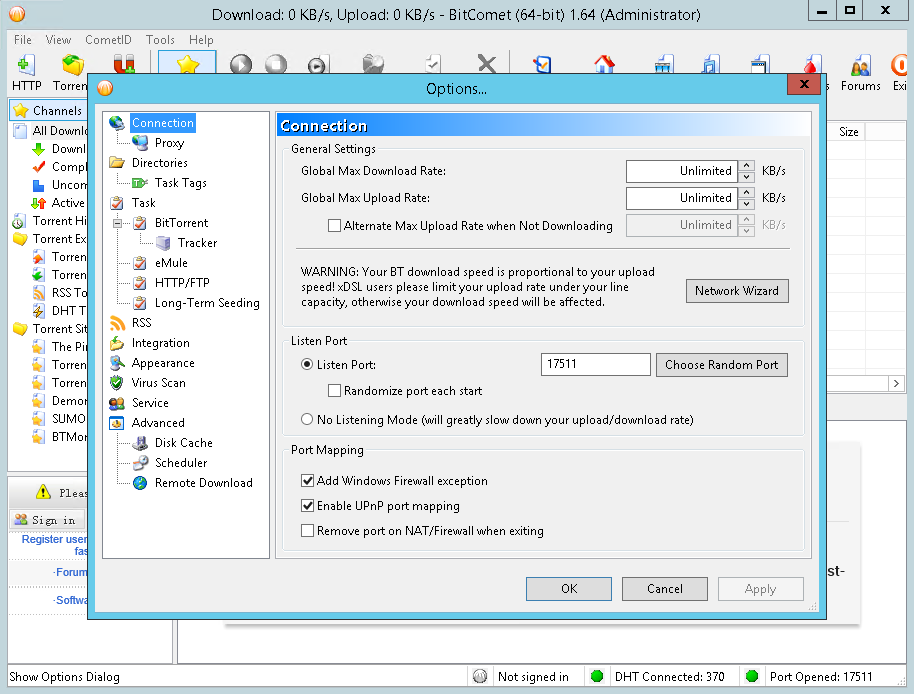
Task: Open the Tools menu
Action: (x=160, y=40)
